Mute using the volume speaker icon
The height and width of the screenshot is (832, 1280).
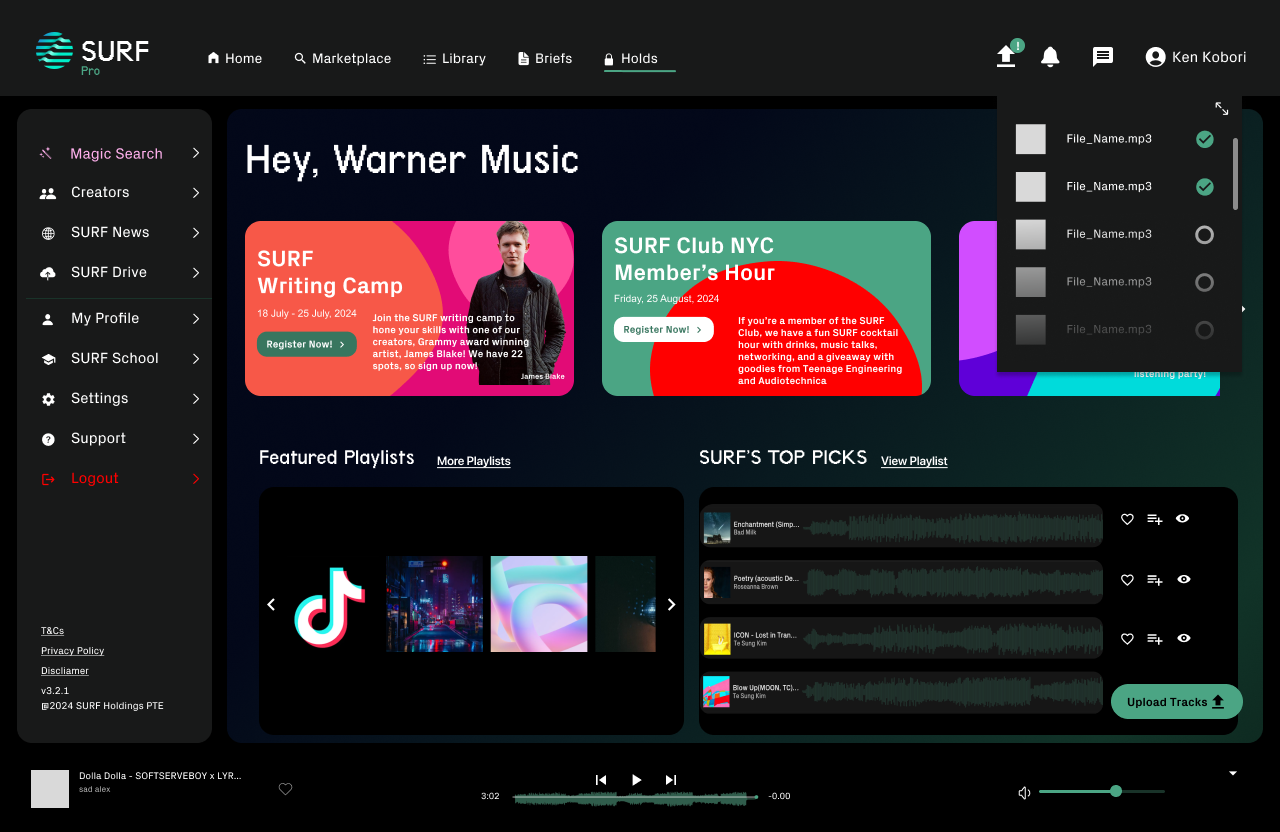coord(1024,793)
